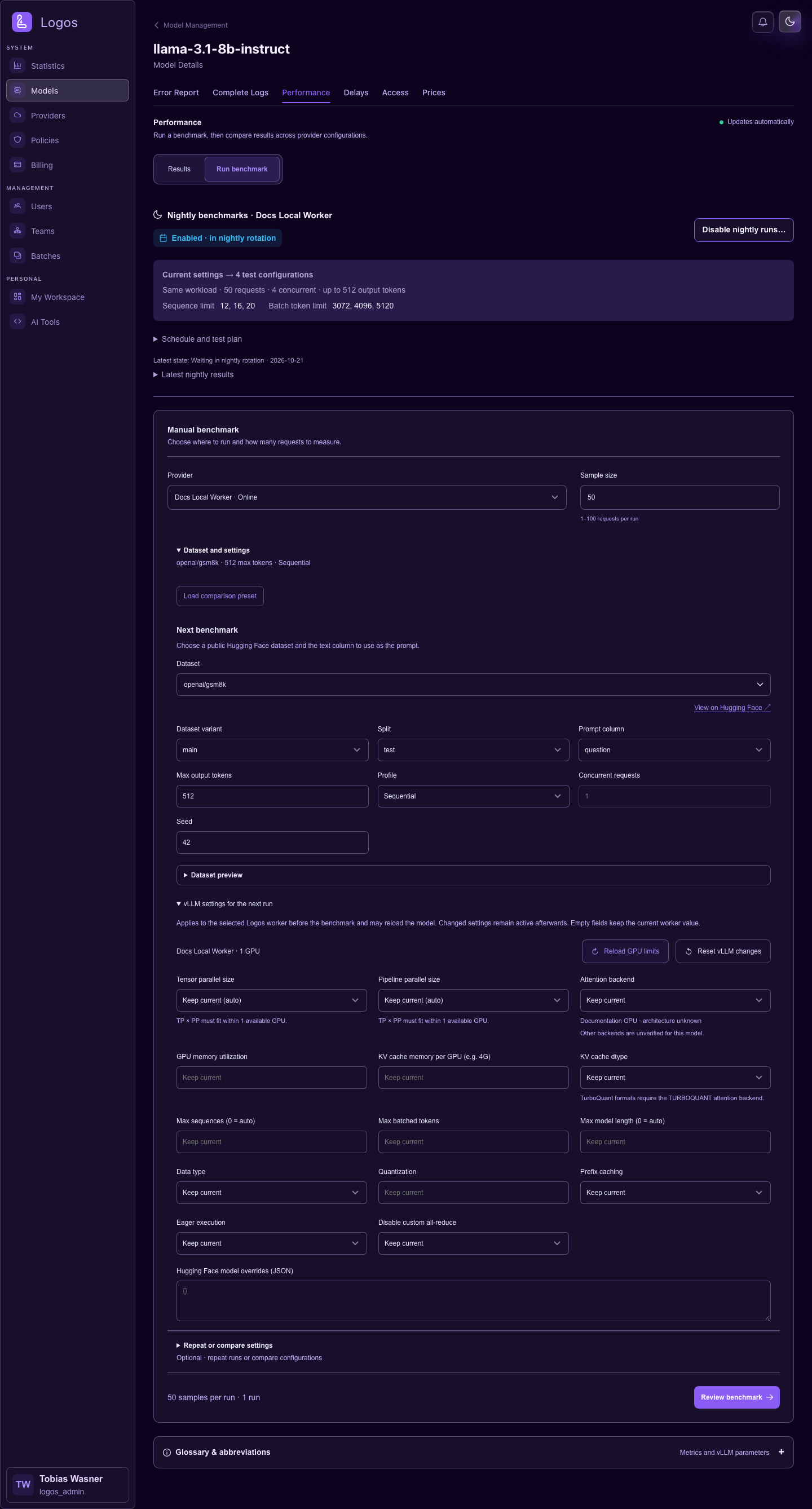The image size is (812, 1509).
Task: Collapse vLLM settings for the next run
Action: click(225, 904)
